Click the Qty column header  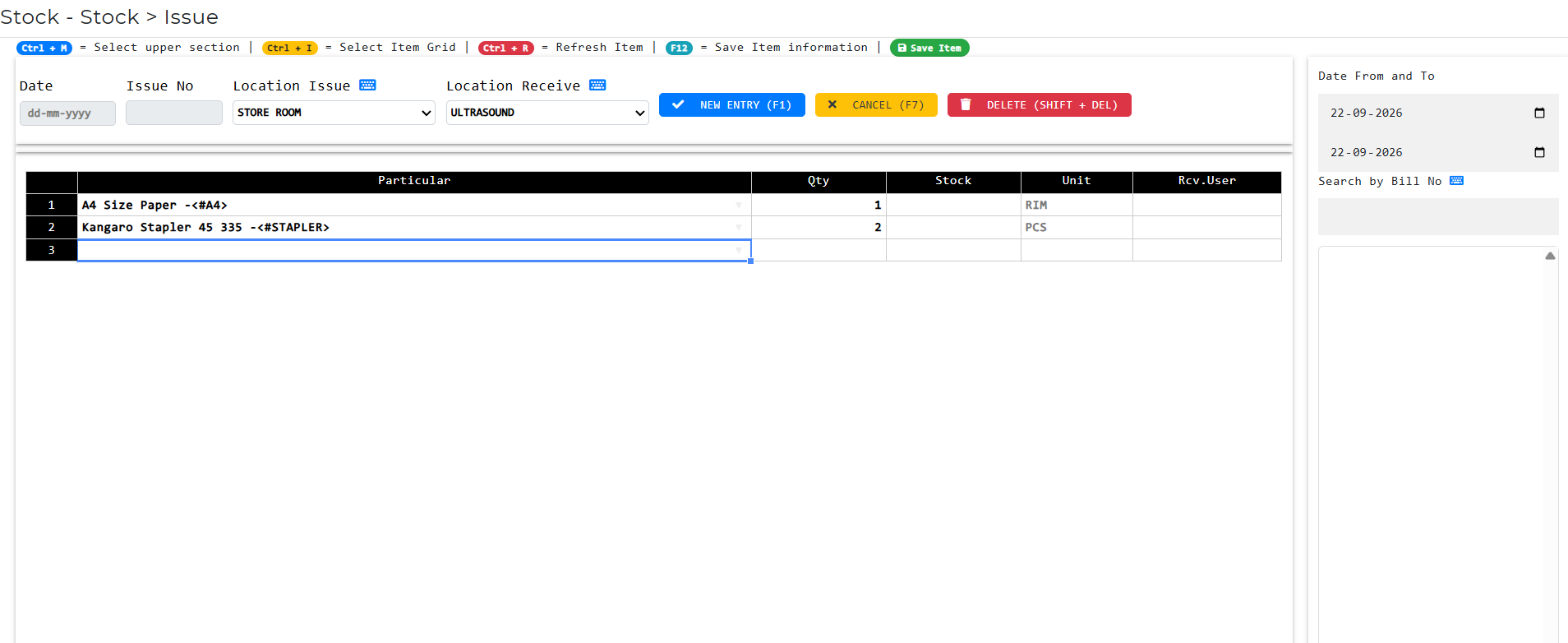[x=819, y=182]
